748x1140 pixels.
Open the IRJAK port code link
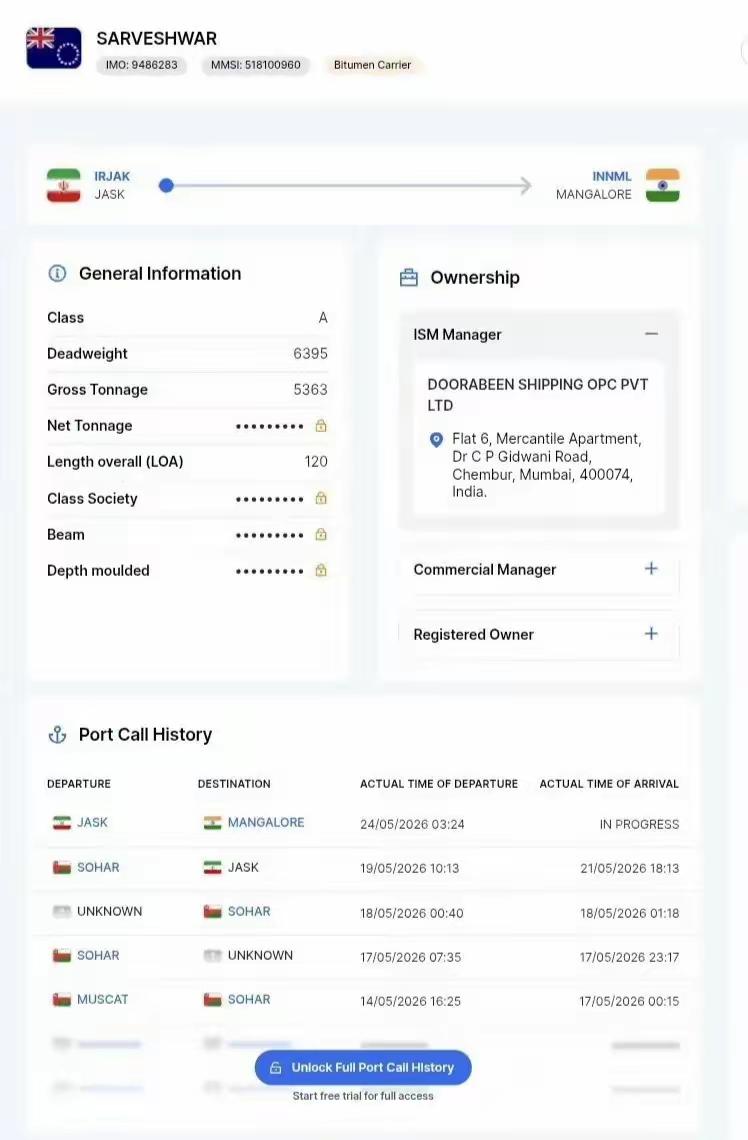click(112, 177)
